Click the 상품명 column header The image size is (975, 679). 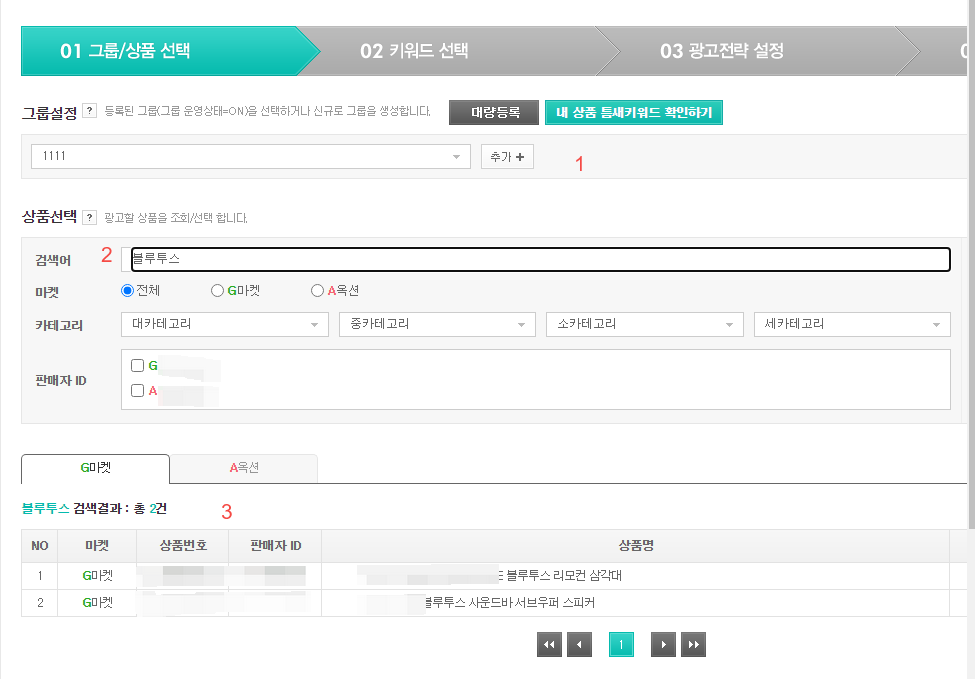pos(635,546)
